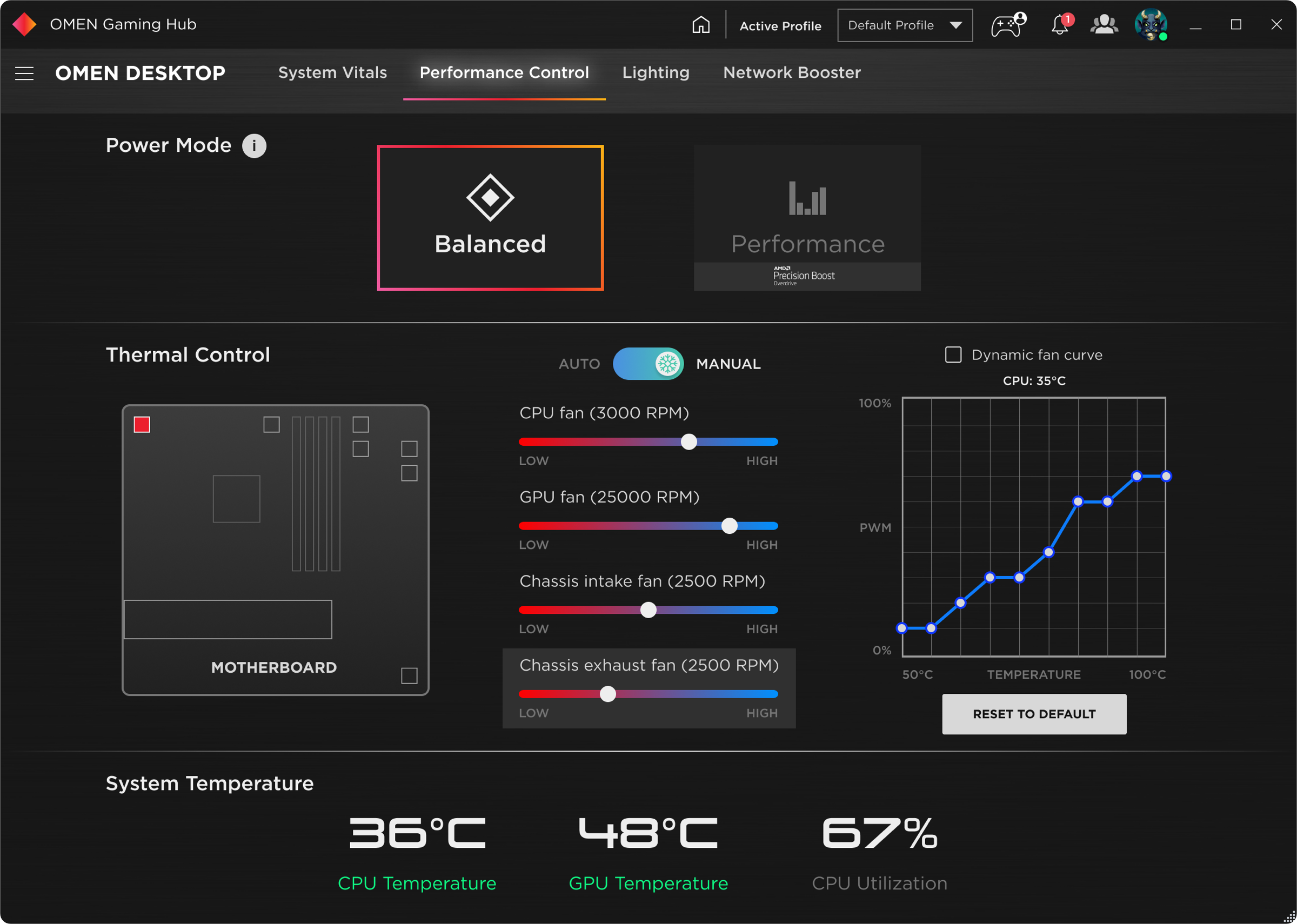This screenshot has height=924, width=1297.
Task: Click the MOTHERBOARD label
Action: point(274,668)
